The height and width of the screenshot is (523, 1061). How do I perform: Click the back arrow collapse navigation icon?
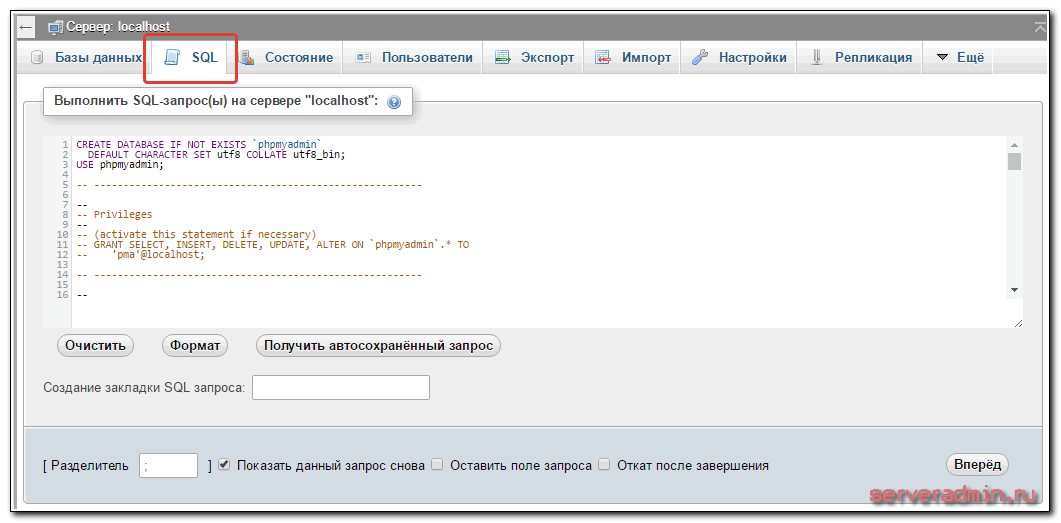pyautogui.click(x=26, y=27)
